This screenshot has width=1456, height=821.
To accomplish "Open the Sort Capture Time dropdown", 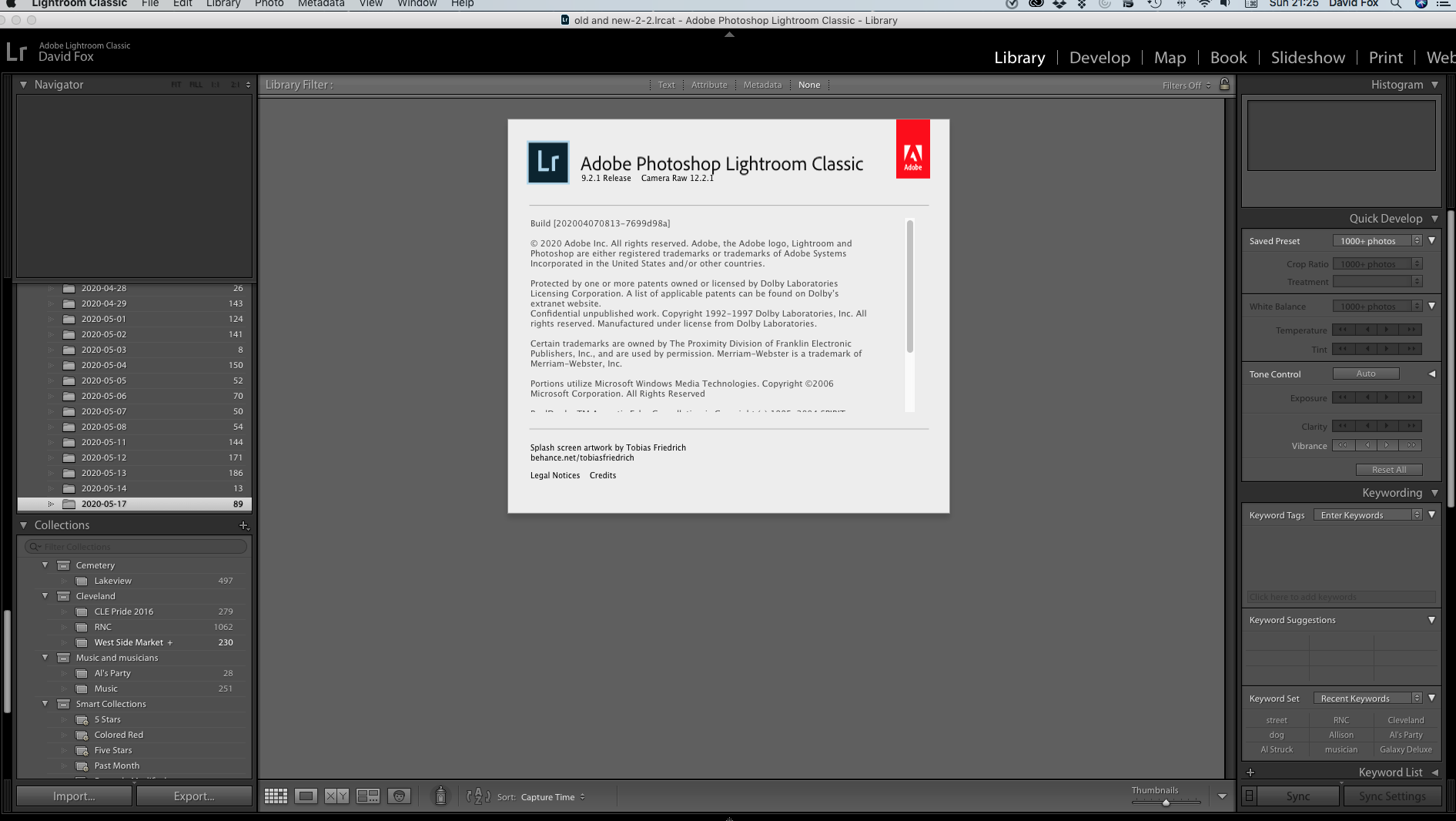I will (552, 797).
